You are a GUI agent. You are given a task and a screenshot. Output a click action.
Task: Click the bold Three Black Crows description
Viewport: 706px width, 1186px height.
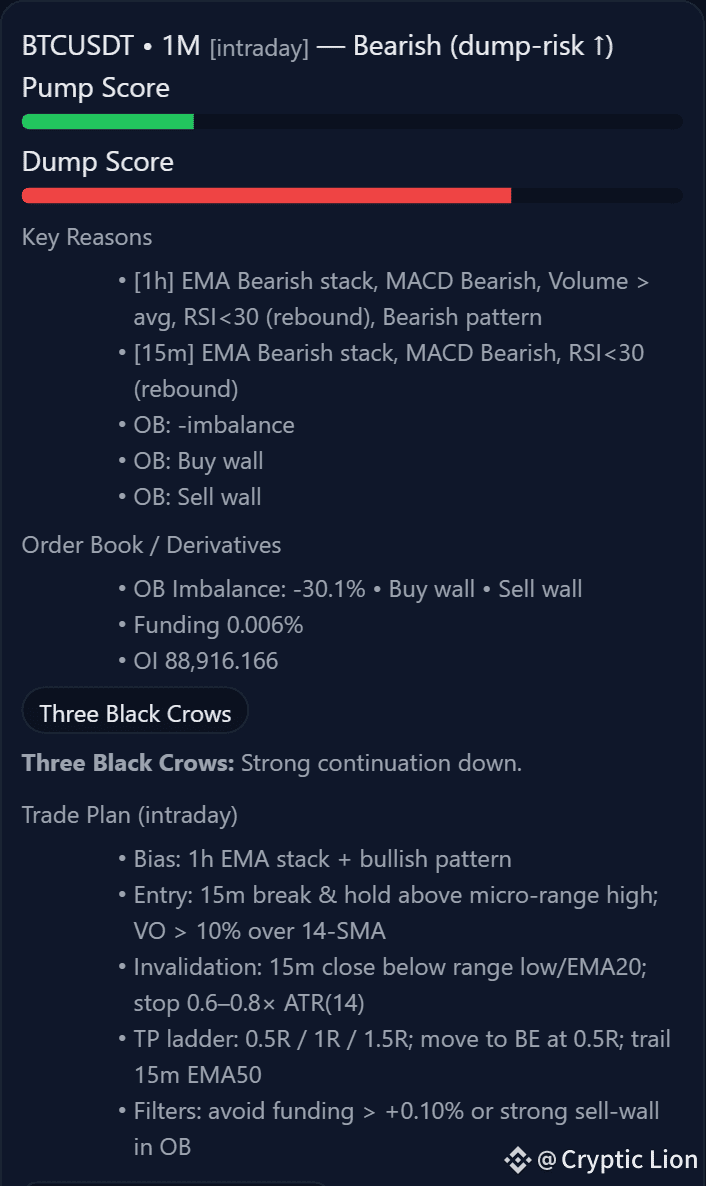pyautogui.click(x=128, y=762)
